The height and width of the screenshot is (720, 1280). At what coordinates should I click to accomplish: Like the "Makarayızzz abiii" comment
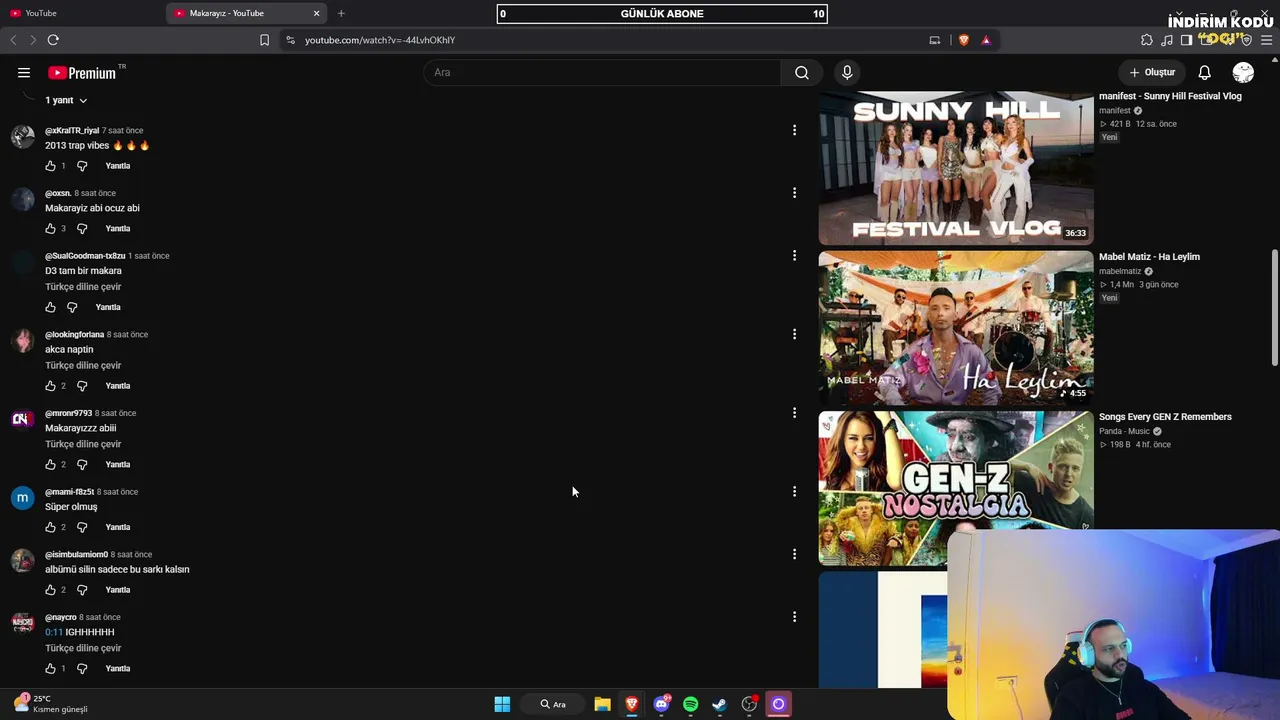click(x=51, y=465)
